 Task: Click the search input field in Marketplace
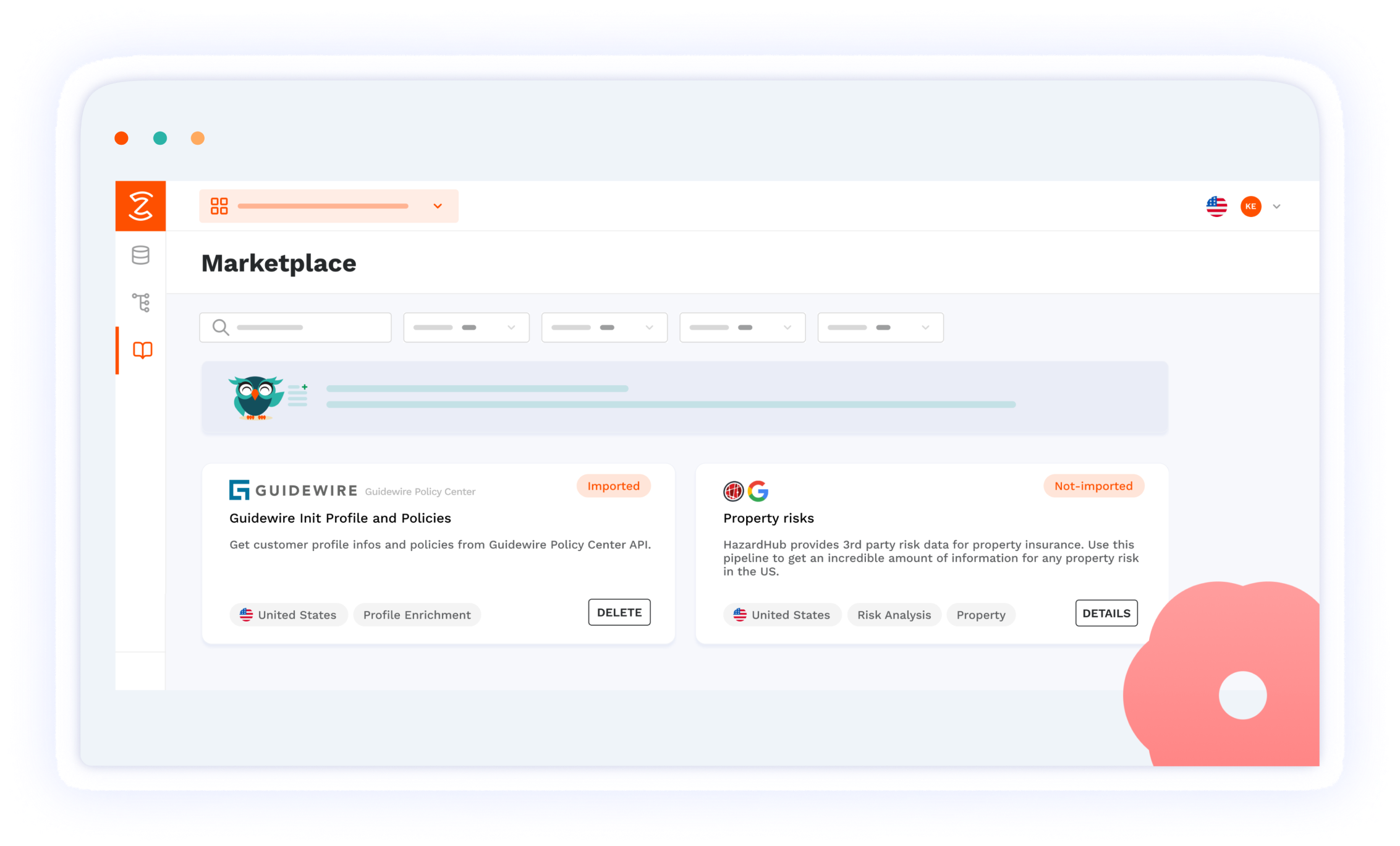pos(296,327)
